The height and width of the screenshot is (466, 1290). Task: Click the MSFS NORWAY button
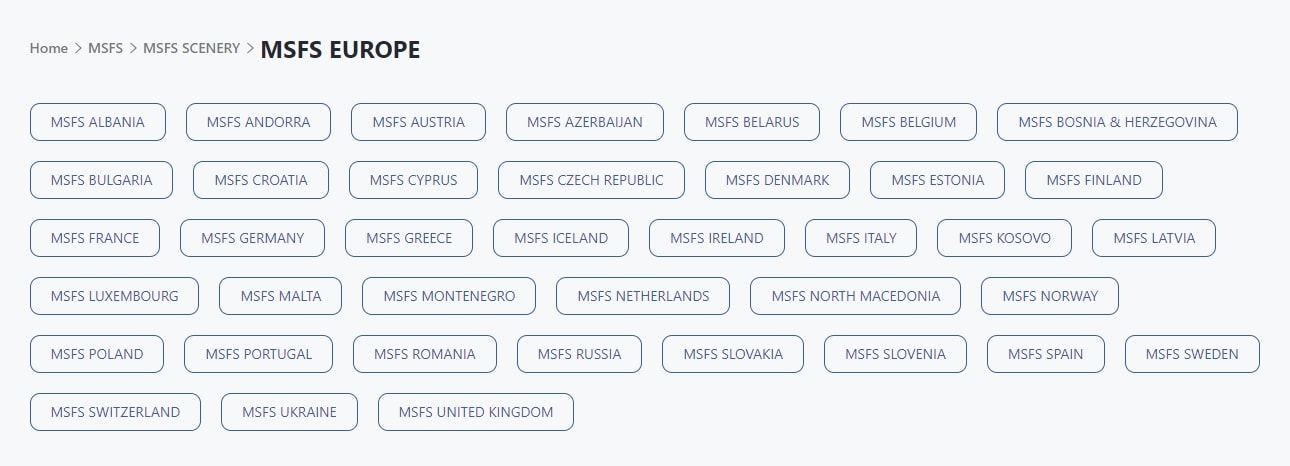click(1049, 296)
